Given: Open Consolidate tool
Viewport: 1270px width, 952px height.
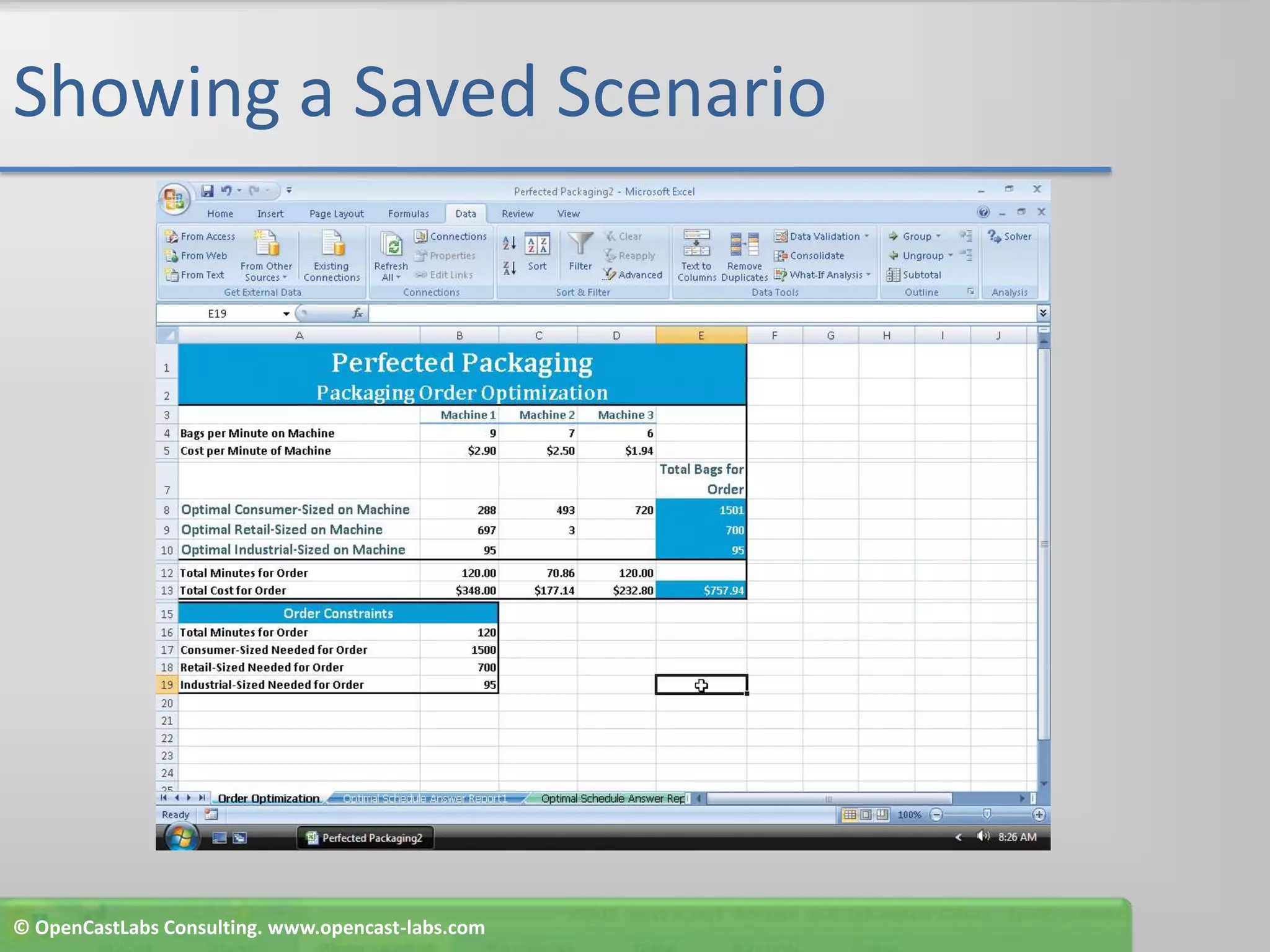Looking at the screenshot, I should (x=809, y=255).
